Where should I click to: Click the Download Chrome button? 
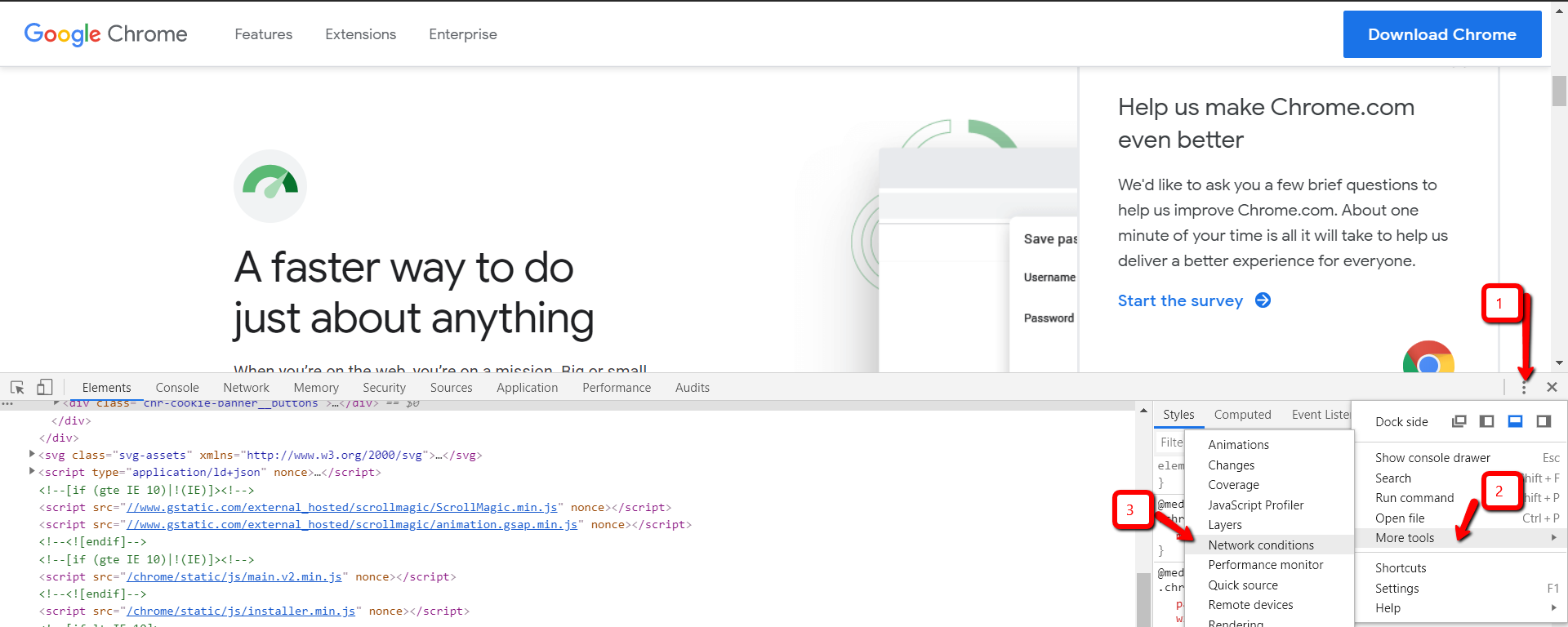point(1442,34)
